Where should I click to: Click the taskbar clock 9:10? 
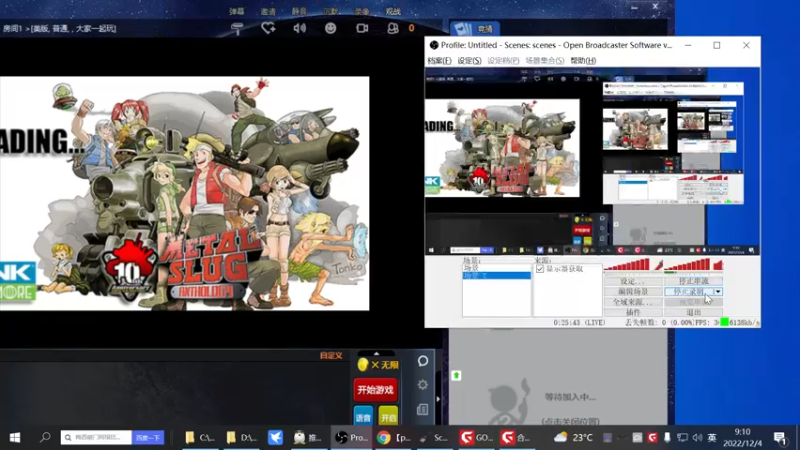point(742,432)
